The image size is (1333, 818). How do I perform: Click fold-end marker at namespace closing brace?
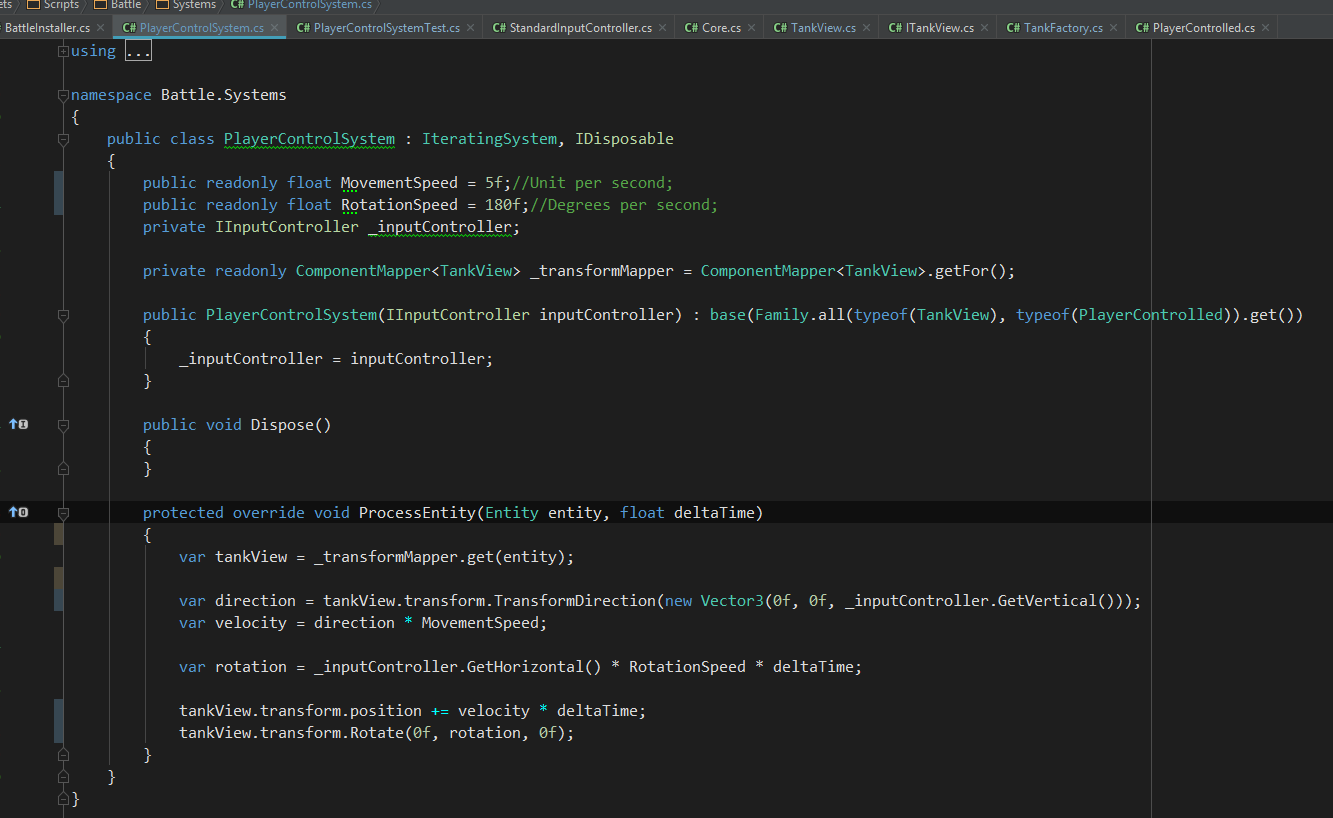coord(64,798)
